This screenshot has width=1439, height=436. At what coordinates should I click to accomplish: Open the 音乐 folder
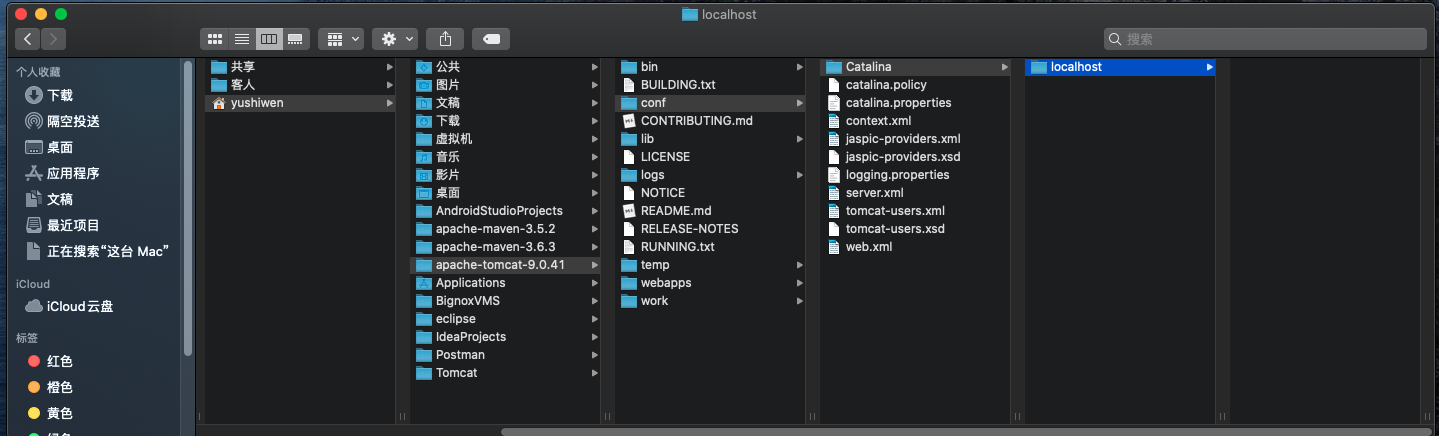(505, 157)
